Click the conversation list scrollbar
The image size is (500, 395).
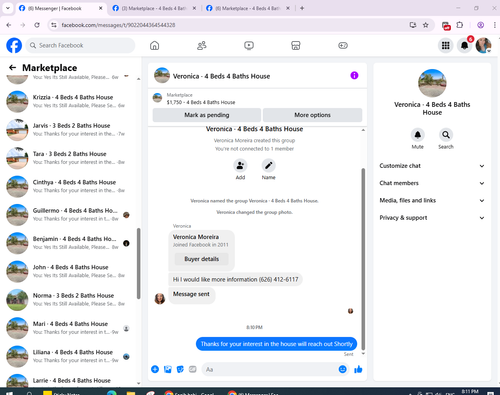click(x=138, y=263)
